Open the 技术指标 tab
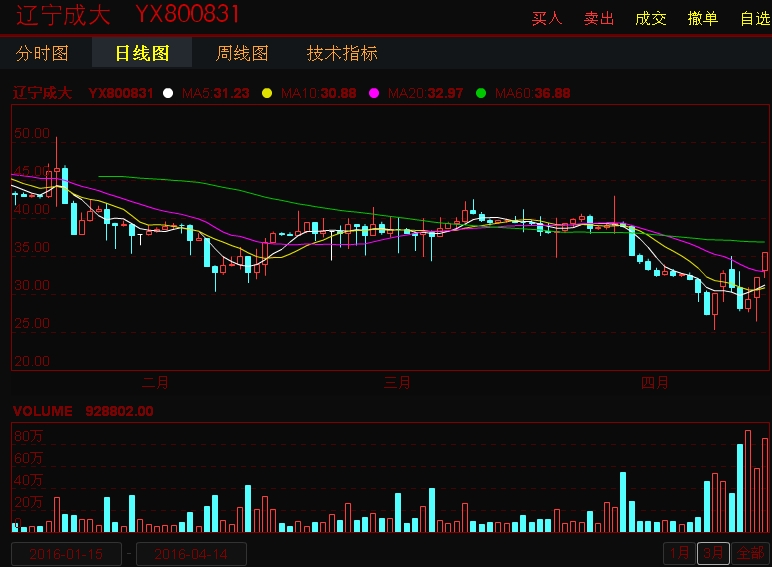Viewport: 772px width, 567px height. pos(342,53)
